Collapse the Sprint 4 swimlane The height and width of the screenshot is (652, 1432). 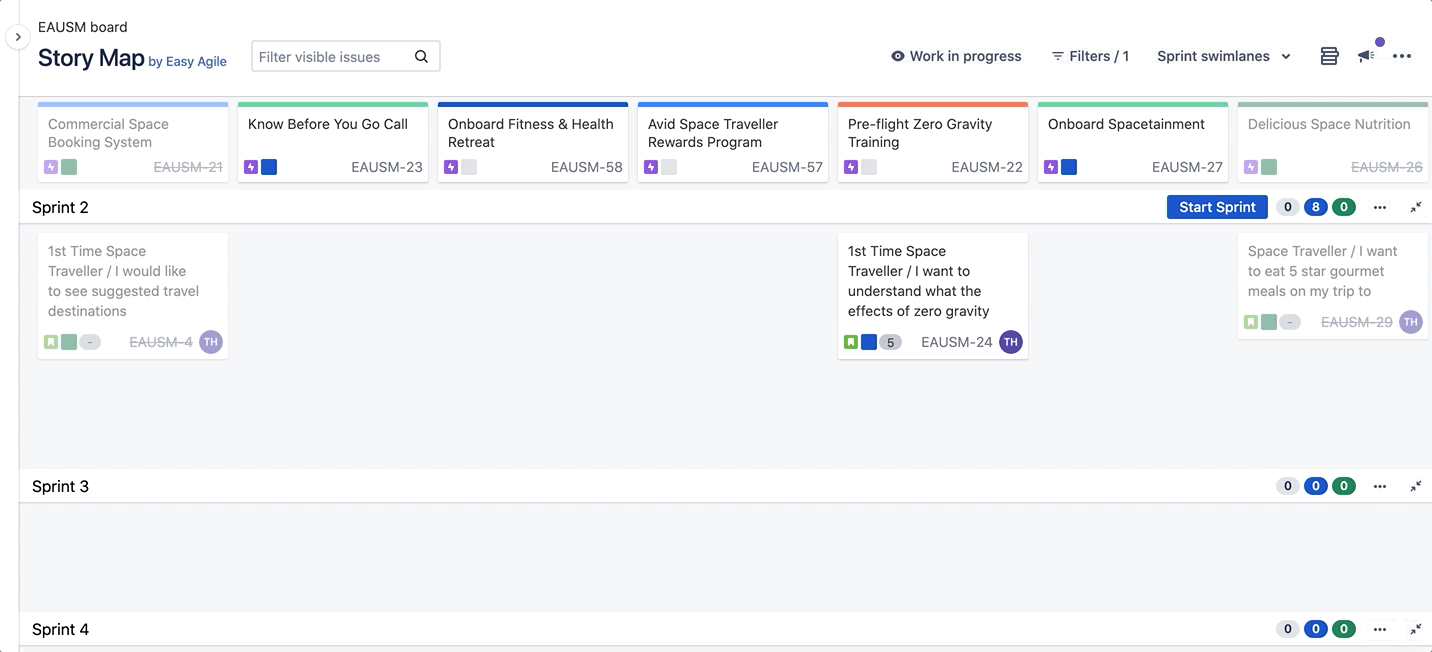point(1416,630)
